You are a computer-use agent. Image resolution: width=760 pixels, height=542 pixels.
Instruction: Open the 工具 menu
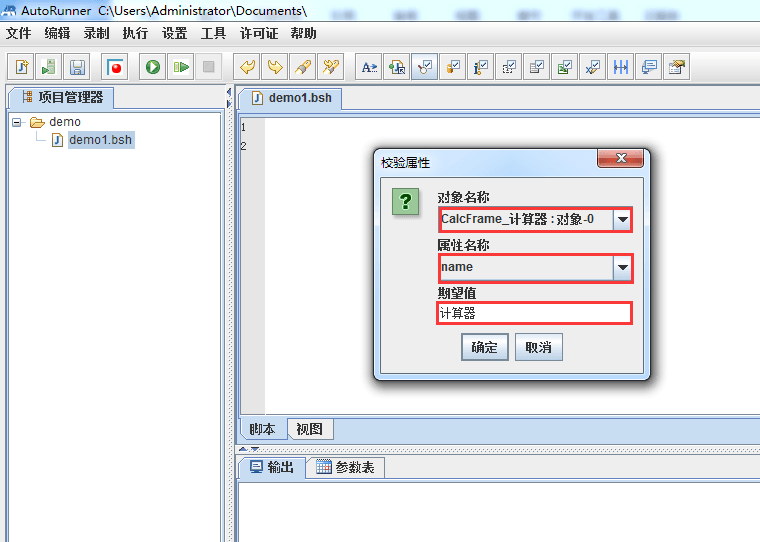(213, 33)
